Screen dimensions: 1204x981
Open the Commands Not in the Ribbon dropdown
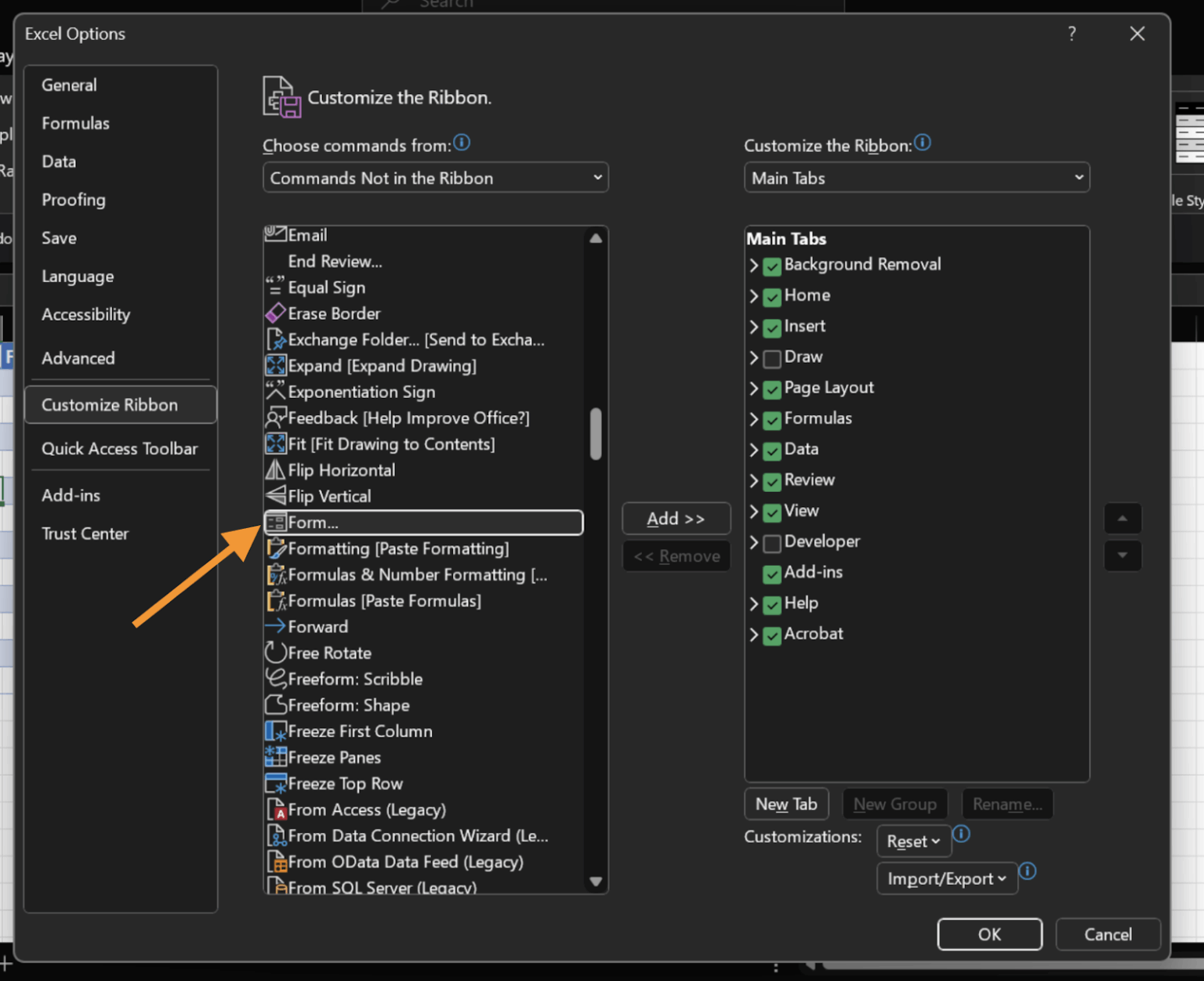tap(435, 178)
